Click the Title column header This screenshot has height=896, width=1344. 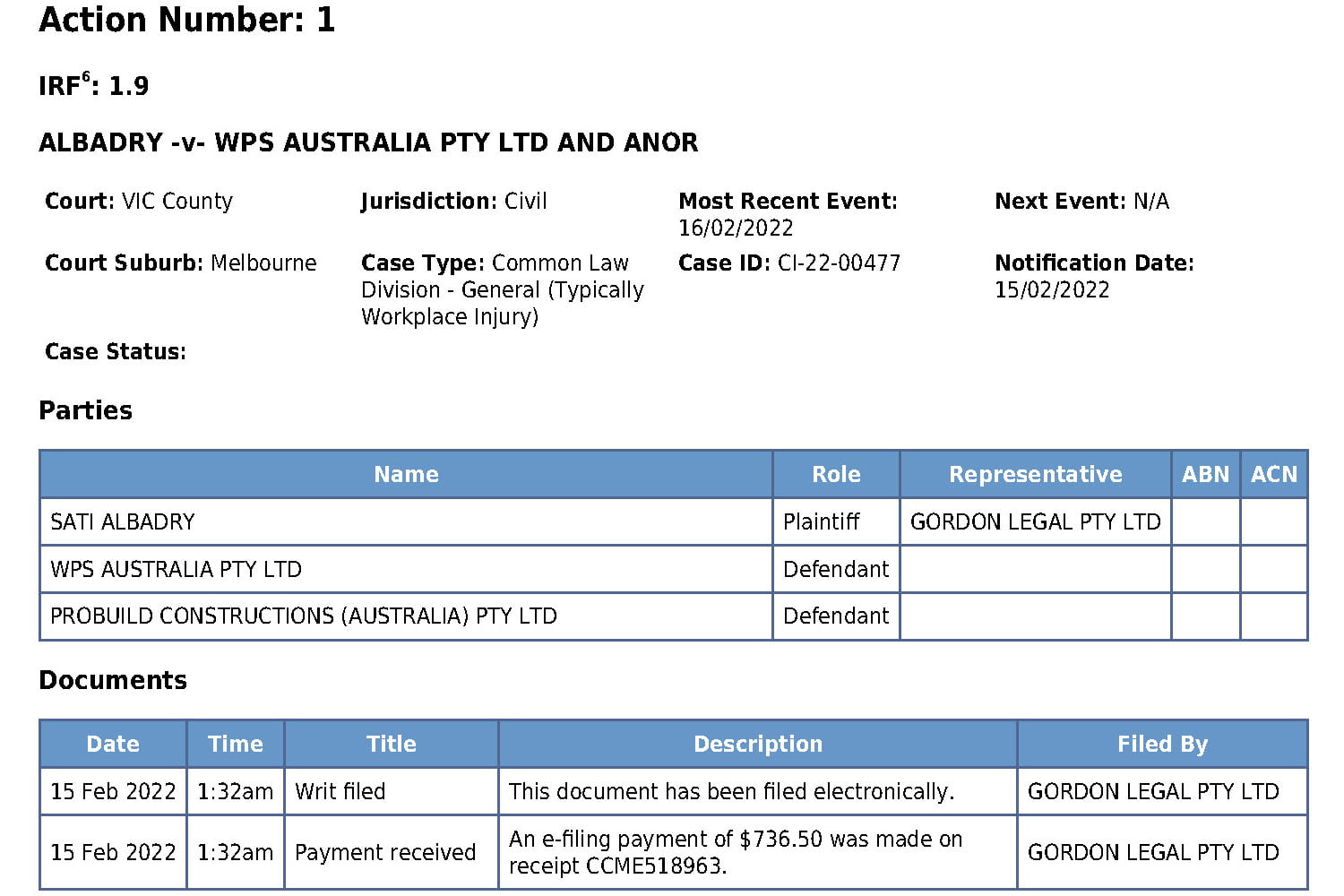pos(391,744)
